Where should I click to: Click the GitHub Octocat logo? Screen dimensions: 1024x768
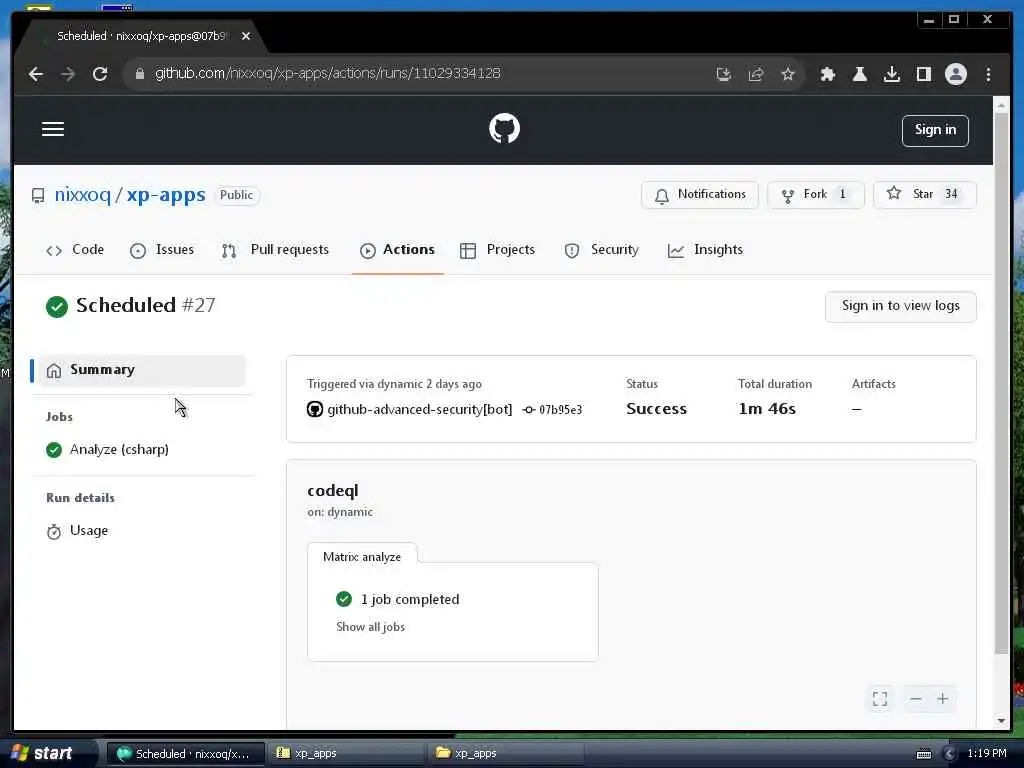click(x=504, y=129)
